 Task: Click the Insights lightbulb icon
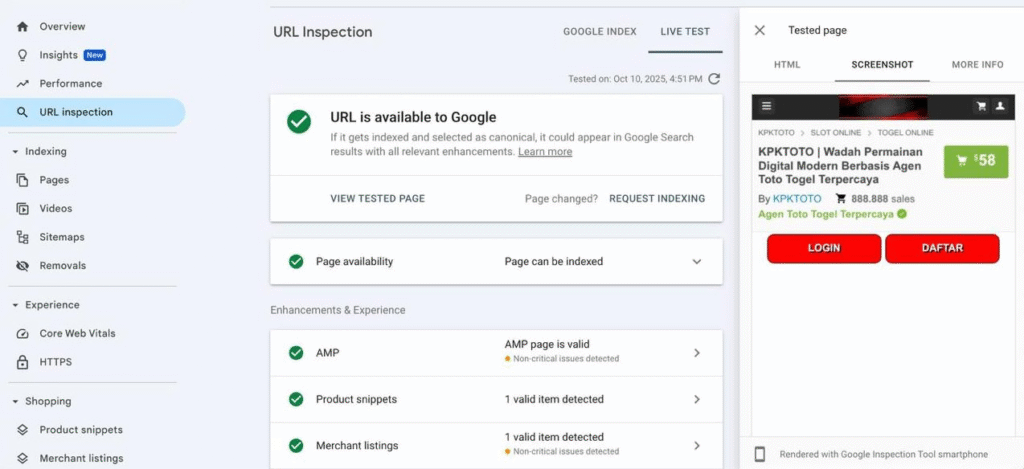[x=22, y=55]
